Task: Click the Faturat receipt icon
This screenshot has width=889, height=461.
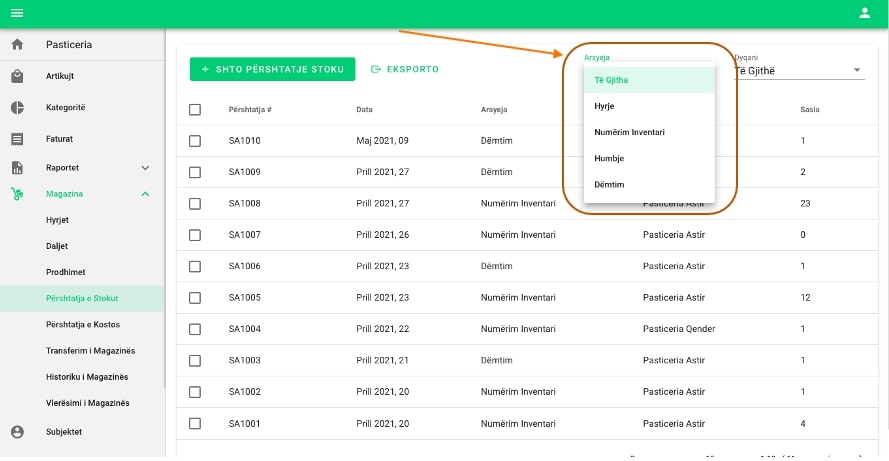Action: coord(17,138)
